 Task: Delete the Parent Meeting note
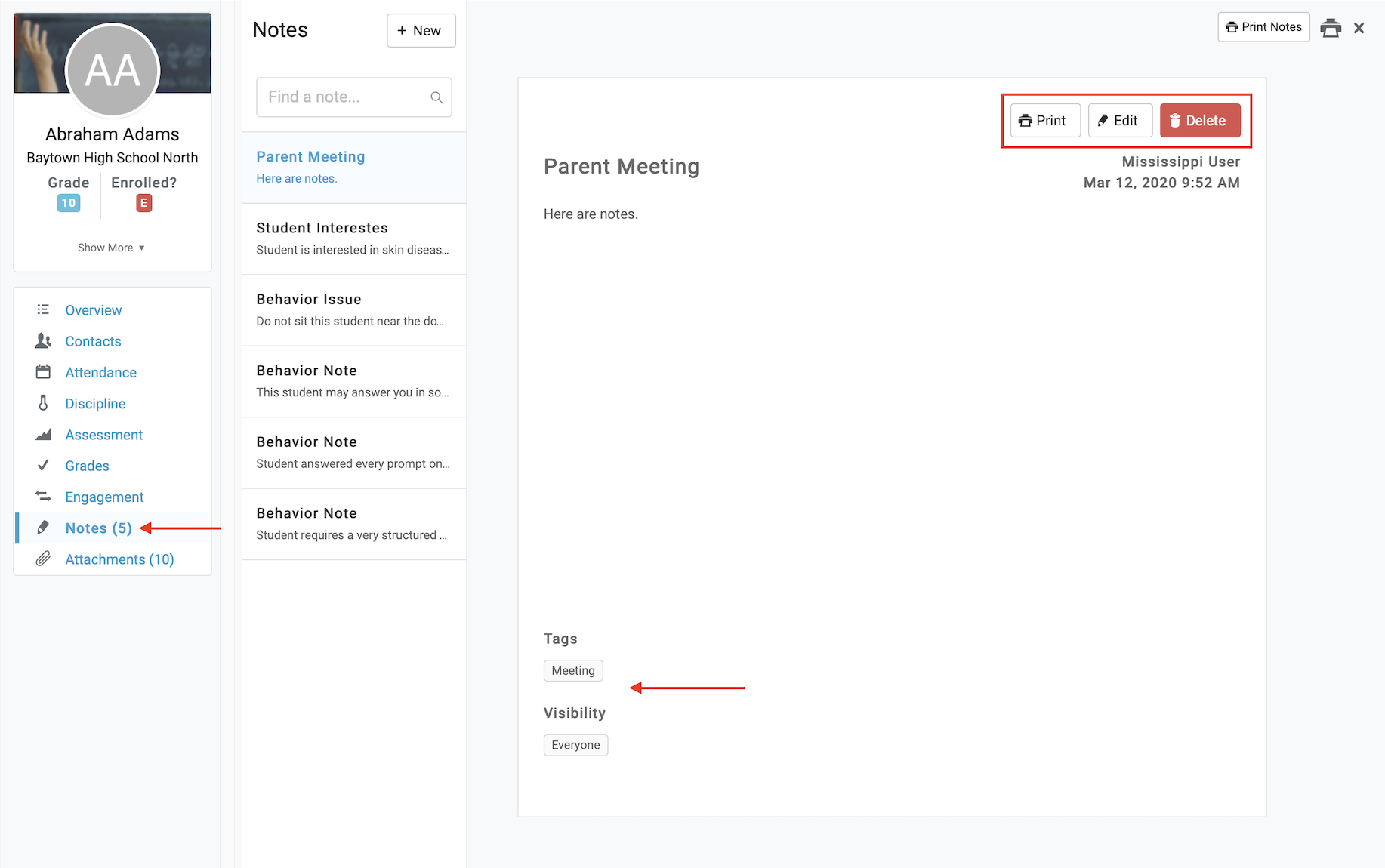click(1200, 121)
